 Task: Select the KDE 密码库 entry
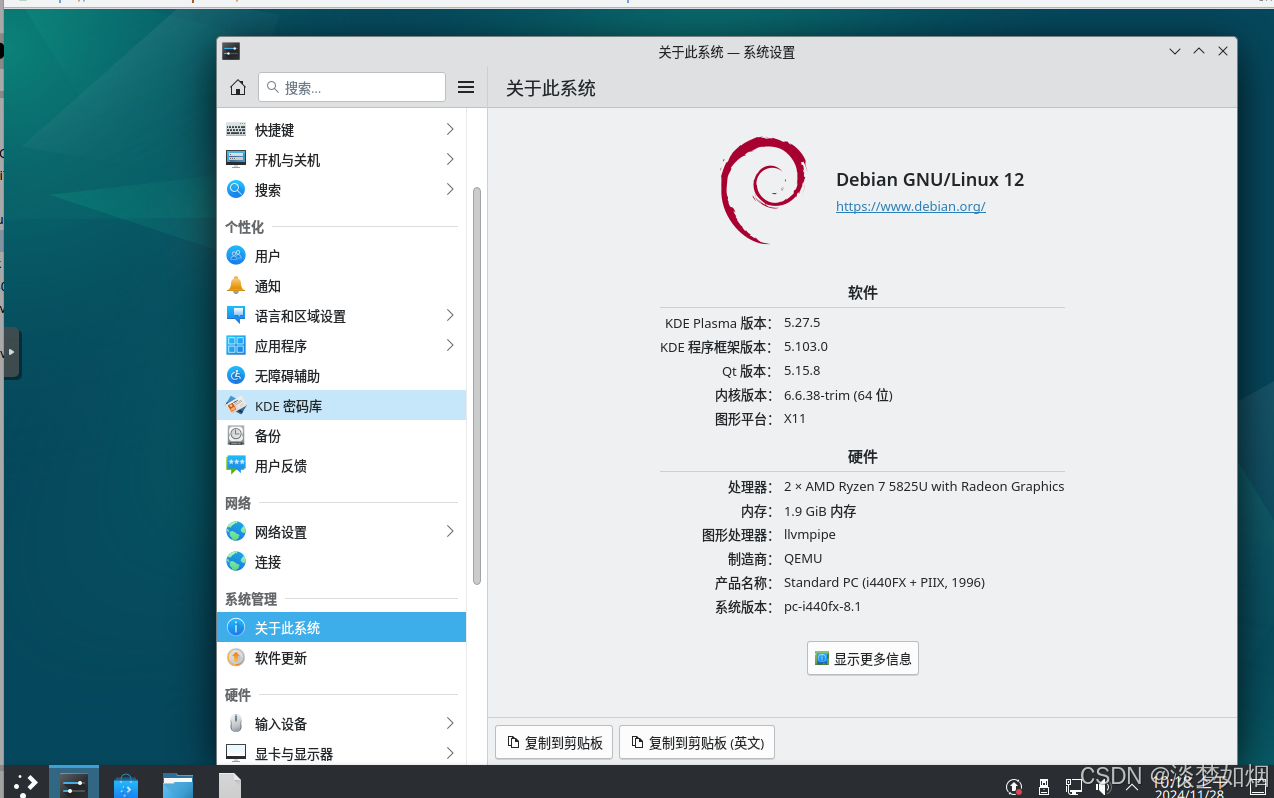pos(341,406)
